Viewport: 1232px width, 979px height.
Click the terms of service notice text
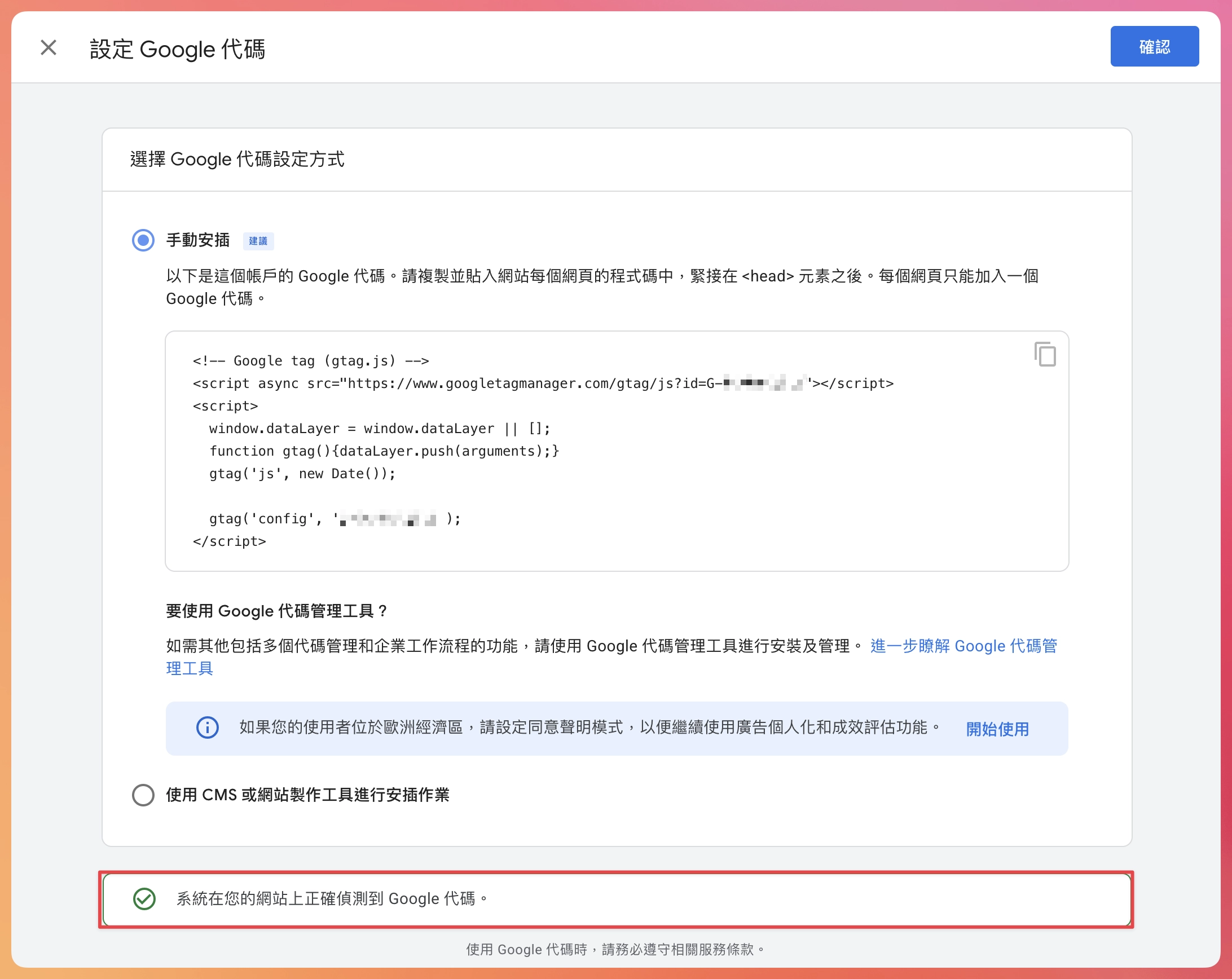point(615,949)
